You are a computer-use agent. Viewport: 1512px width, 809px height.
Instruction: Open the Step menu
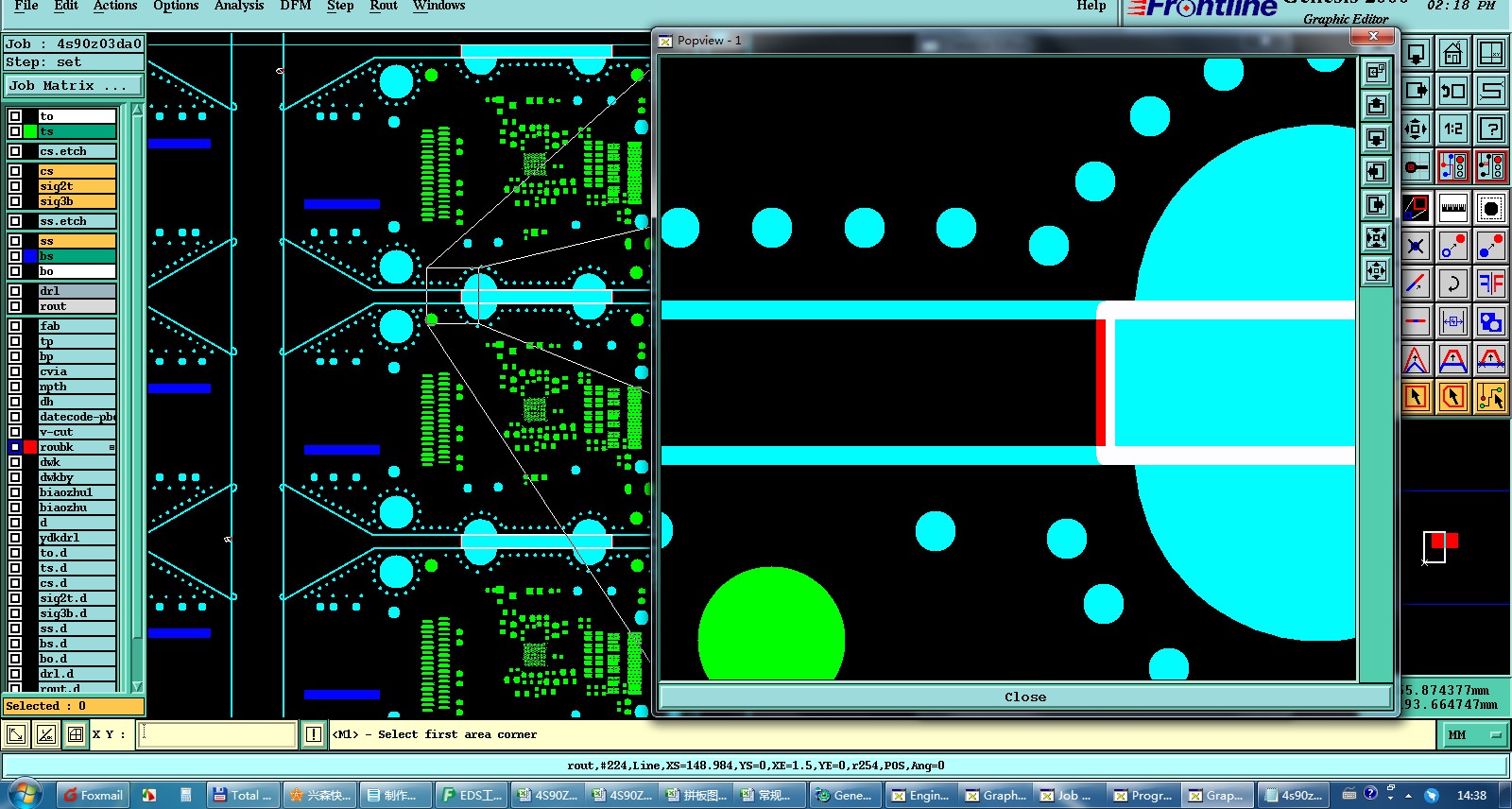(340, 6)
